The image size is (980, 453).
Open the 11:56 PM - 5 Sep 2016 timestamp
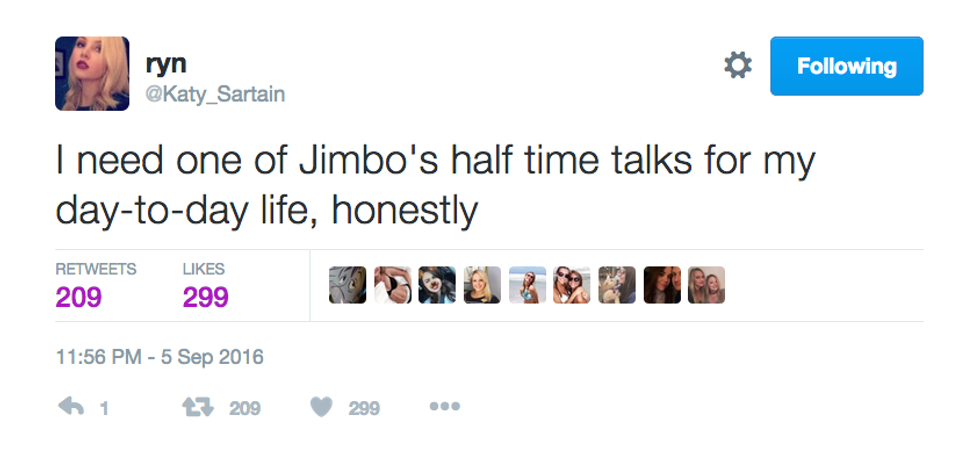coord(160,357)
